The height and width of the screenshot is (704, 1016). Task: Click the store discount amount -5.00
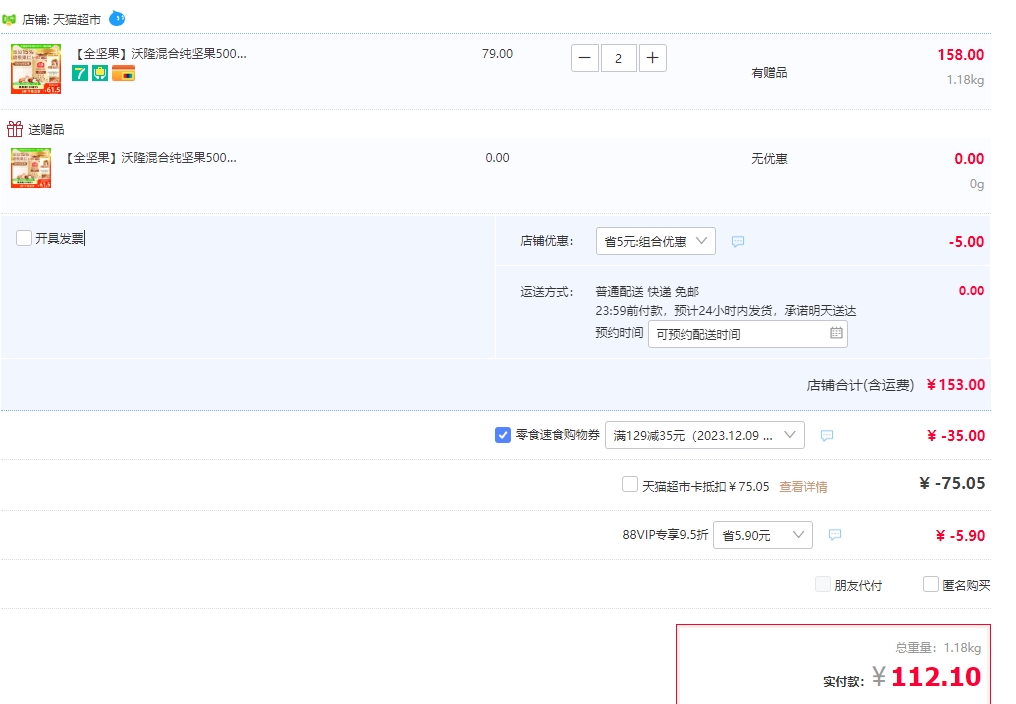(966, 242)
